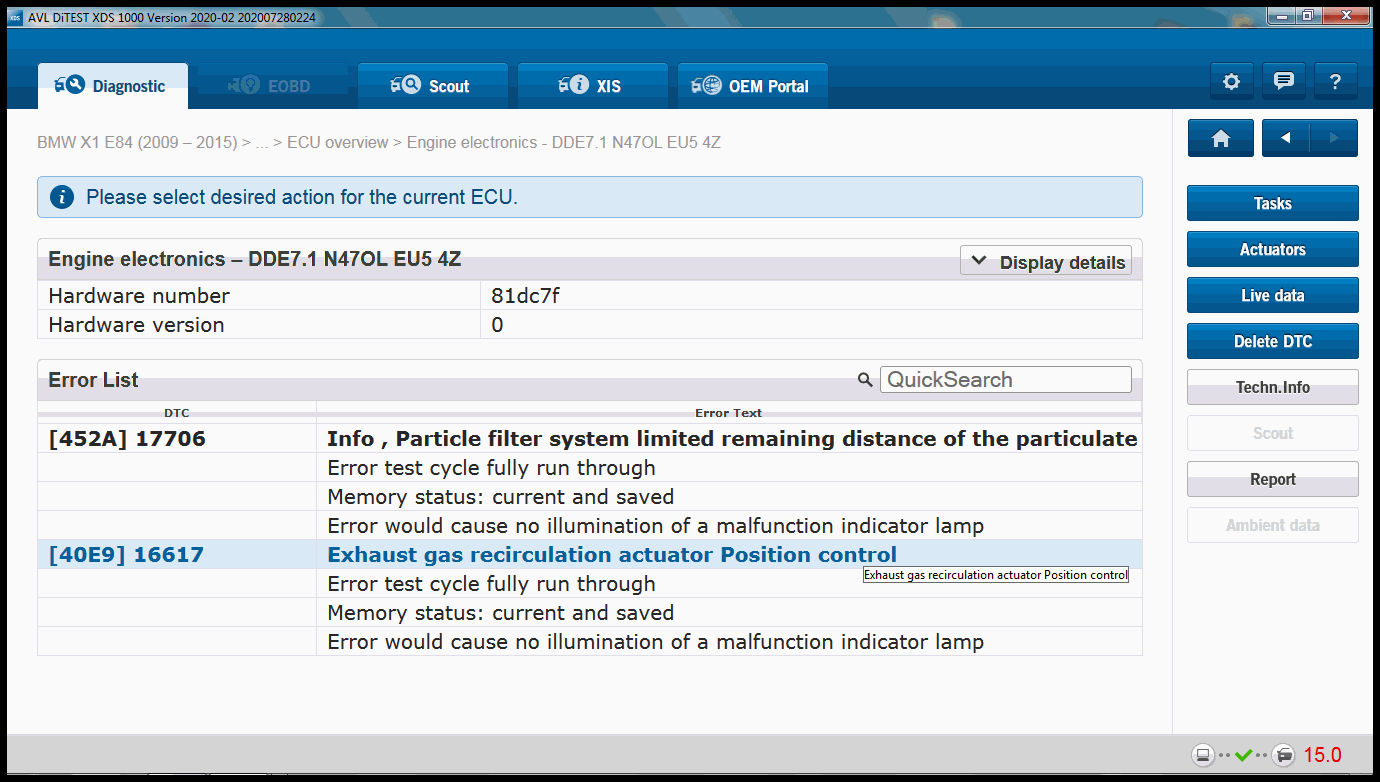Image resolution: width=1380 pixels, height=782 pixels.
Task: Open help question mark icon
Action: tap(1336, 82)
